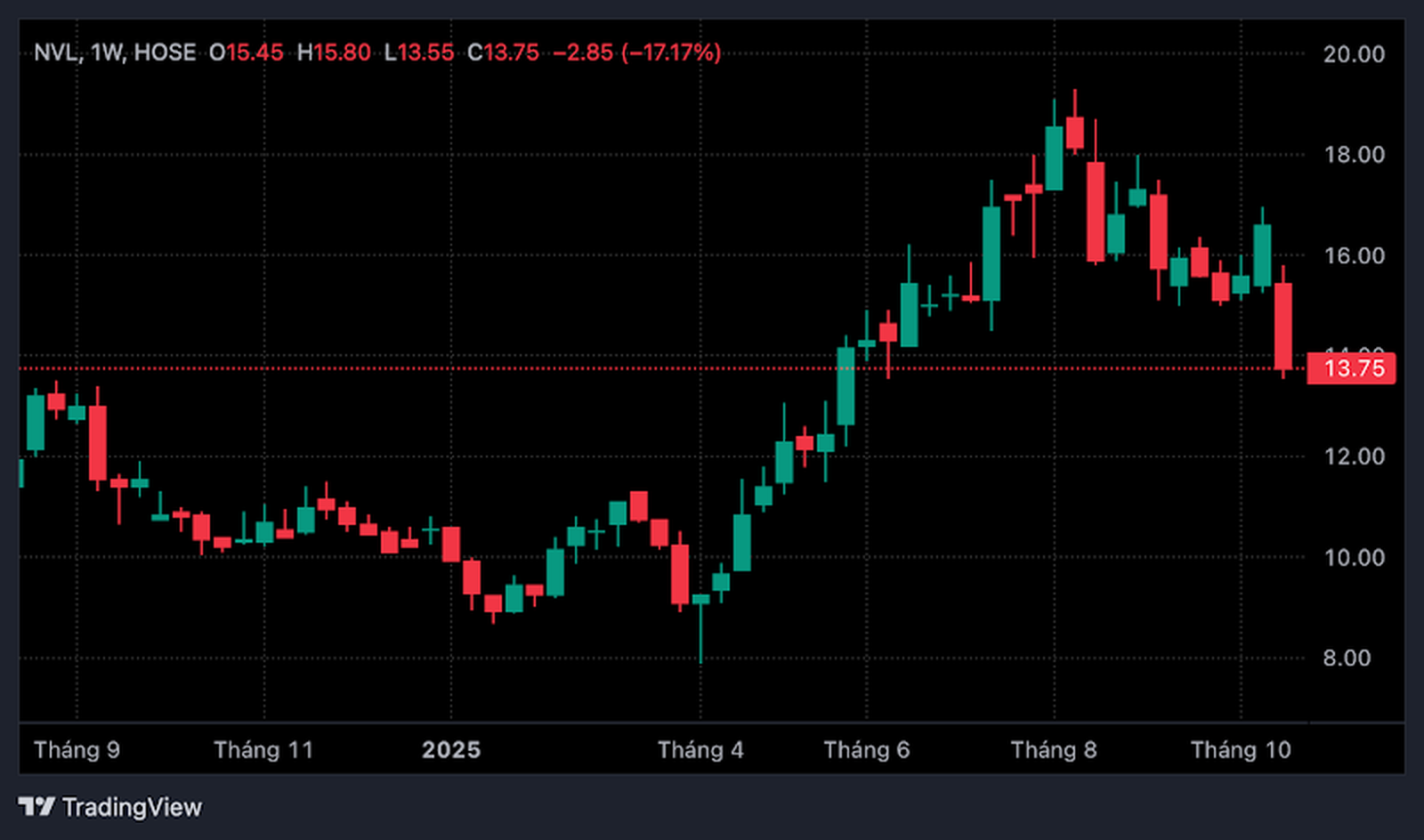Select Tháng 9 on the time axis
Screen dimensions: 1424x840
tap(77, 750)
